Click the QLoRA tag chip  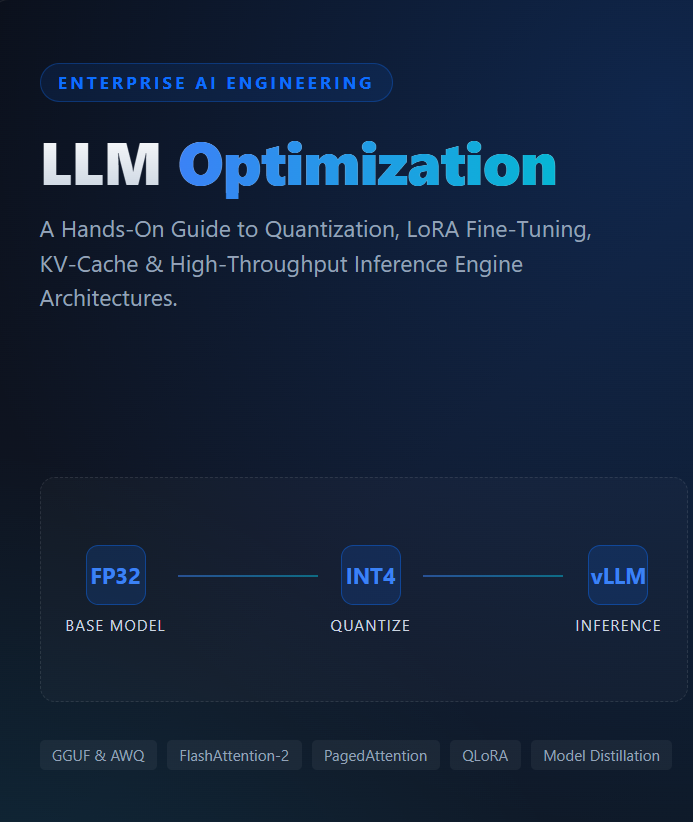click(x=485, y=755)
